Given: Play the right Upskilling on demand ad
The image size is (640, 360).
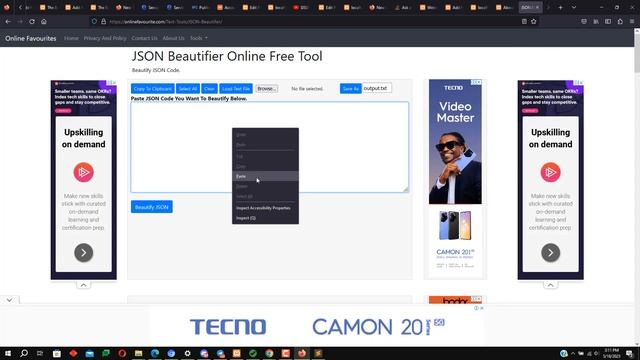Looking at the screenshot, I should pos(551,172).
